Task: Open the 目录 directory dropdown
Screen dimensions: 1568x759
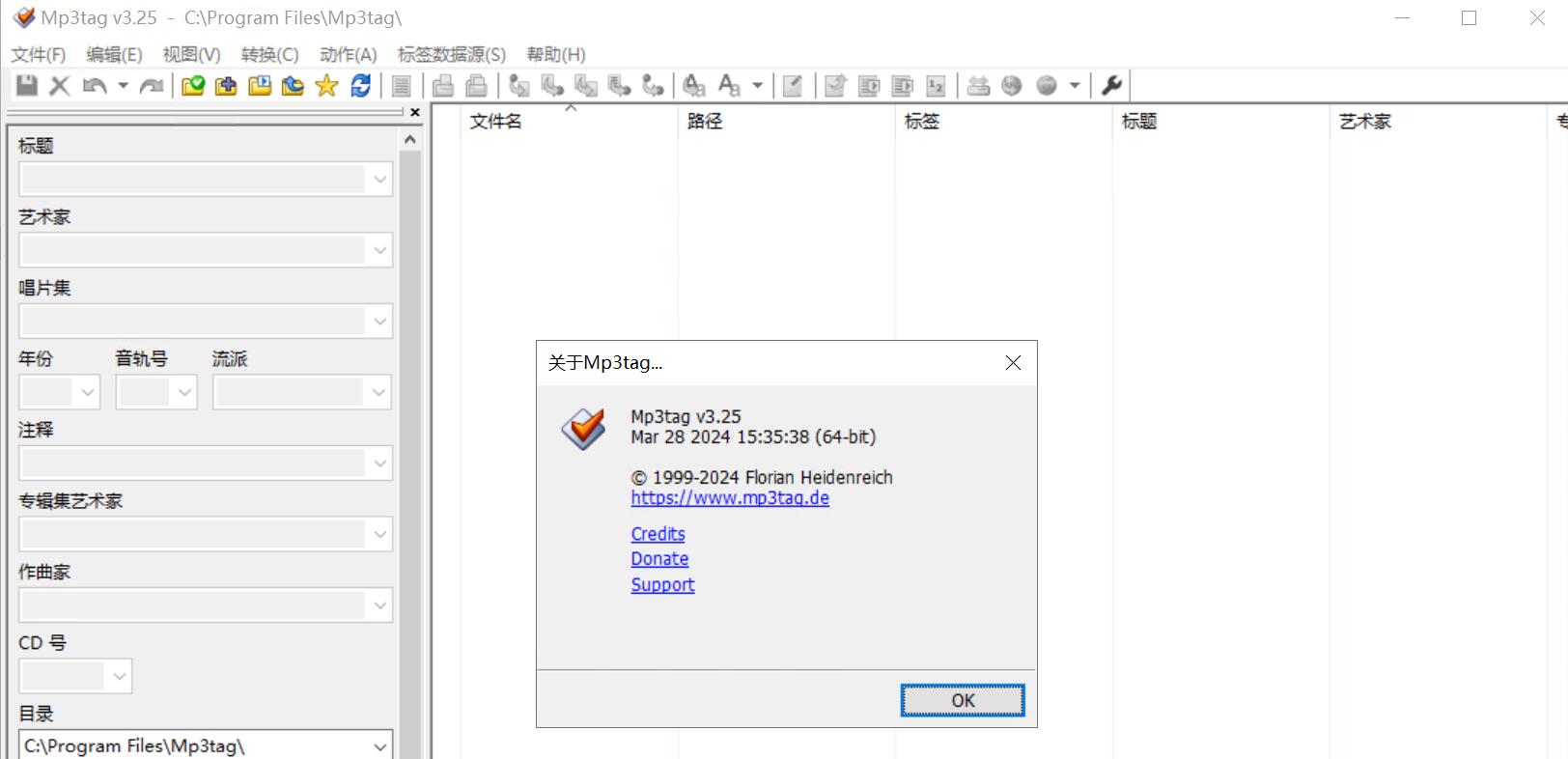Action: pos(380,746)
